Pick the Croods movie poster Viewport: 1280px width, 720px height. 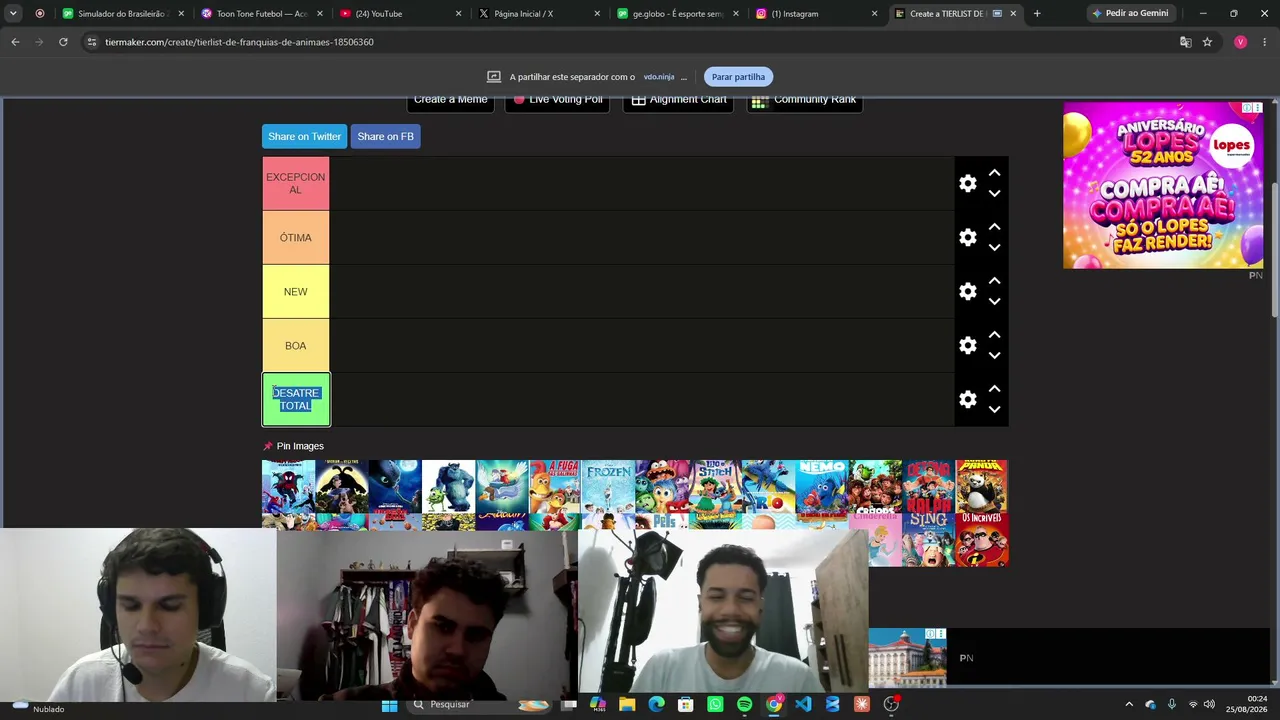pos(875,486)
